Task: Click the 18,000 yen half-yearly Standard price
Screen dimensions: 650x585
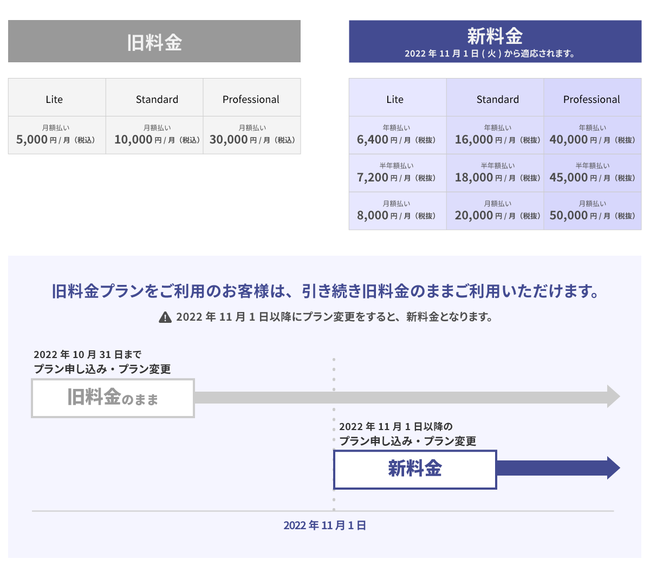Action: coord(497,173)
